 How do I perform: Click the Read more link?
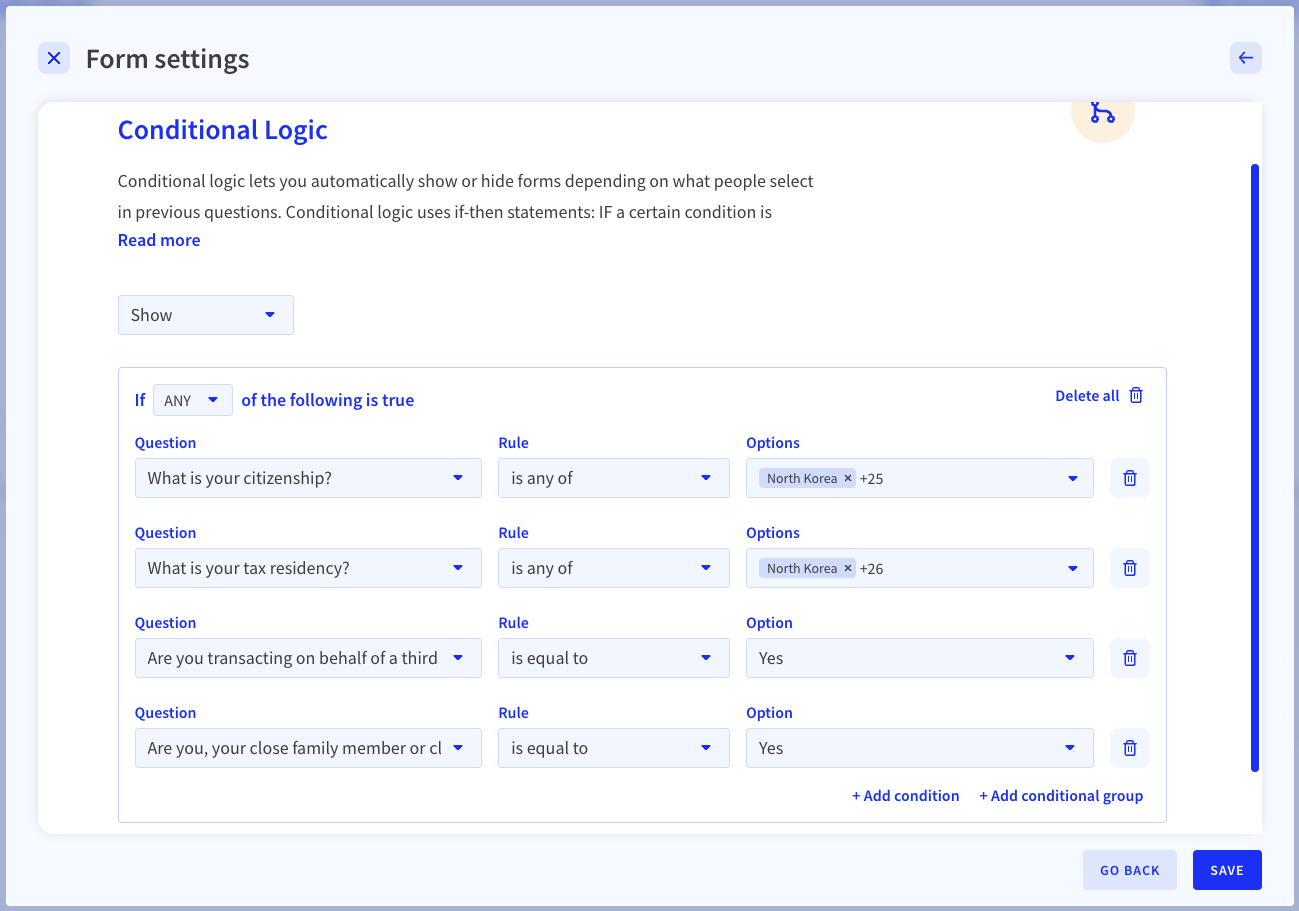(x=159, y=240)
